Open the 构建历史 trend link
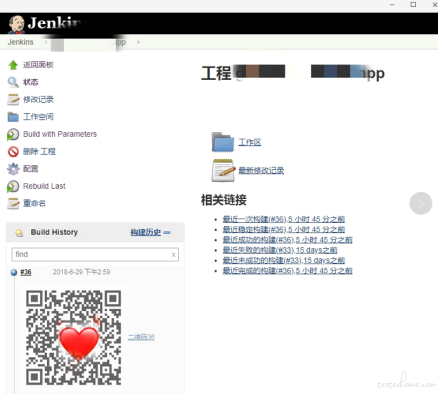438x394 pixels. click(146, 232)
